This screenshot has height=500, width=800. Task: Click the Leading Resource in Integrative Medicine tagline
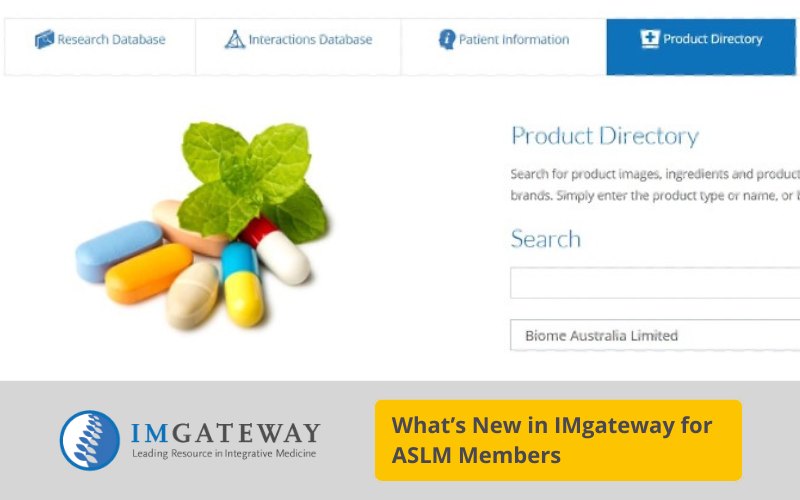224,454
